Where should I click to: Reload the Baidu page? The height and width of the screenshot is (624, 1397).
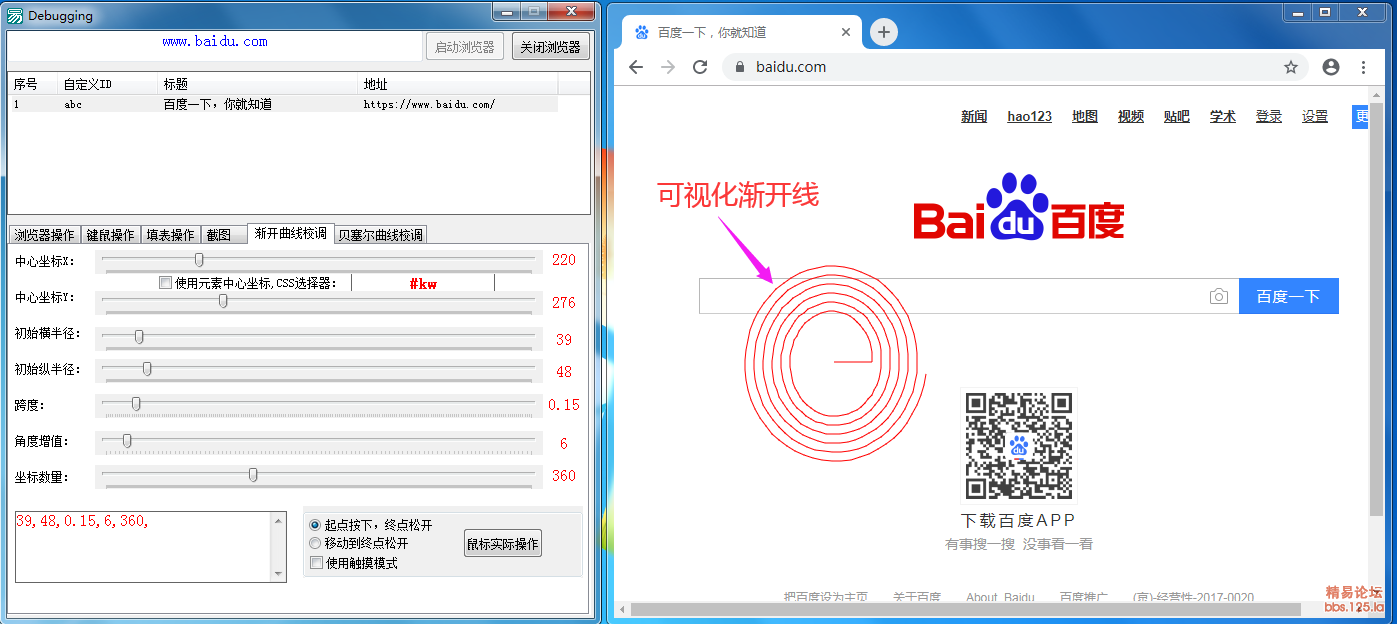pyautogui.click(x=700, y=67)
